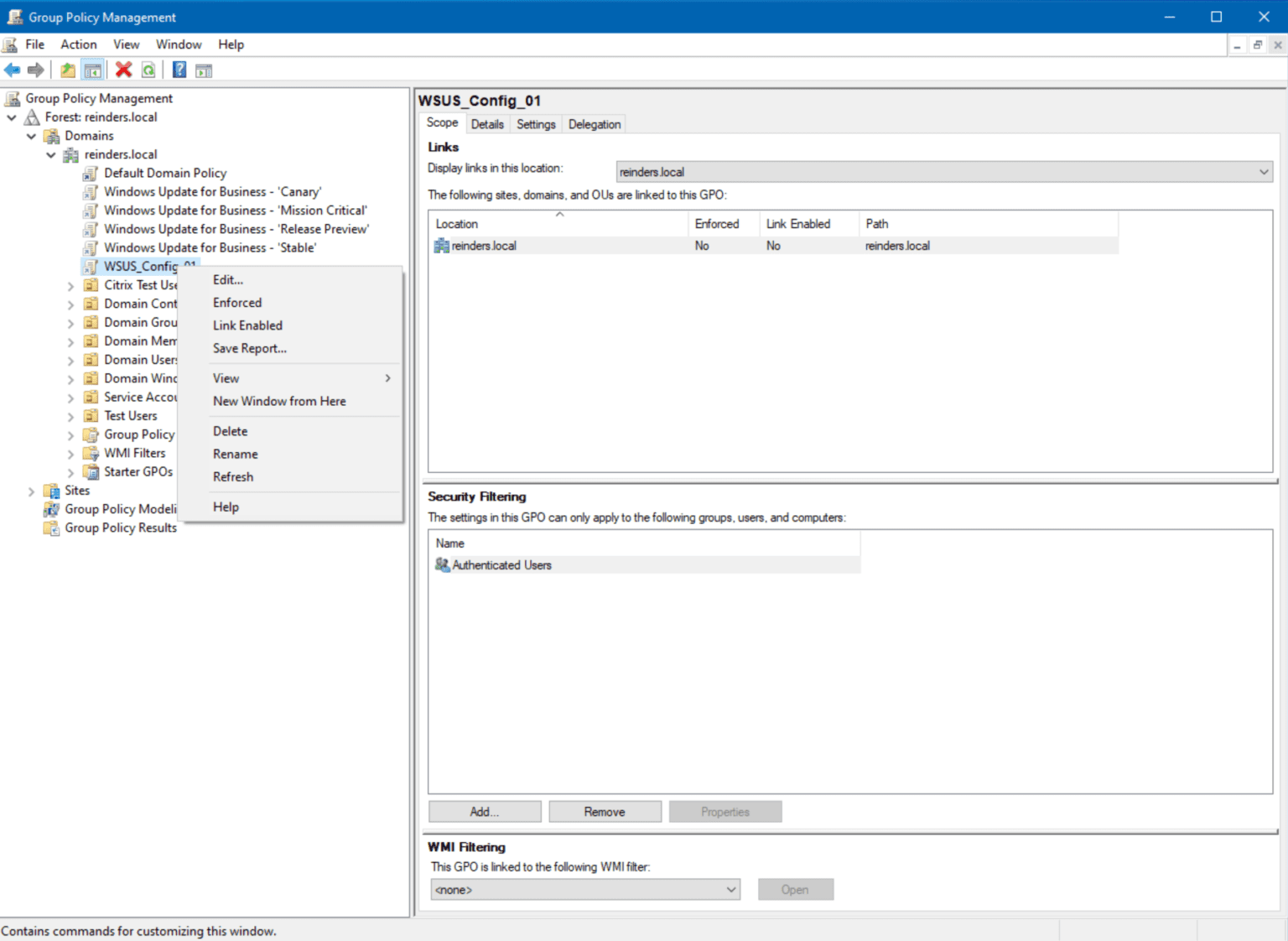Screen dimensions: 1288x941
Task: Click the Remove button under Security Filtering
Action: (x=605, y=811)
